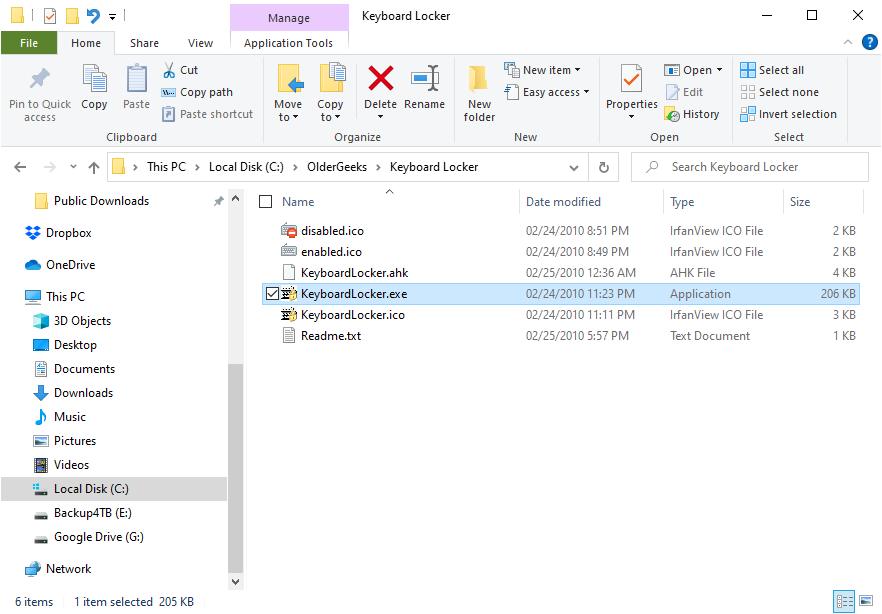Switch to Large icons view in status bar

(866, 602)
